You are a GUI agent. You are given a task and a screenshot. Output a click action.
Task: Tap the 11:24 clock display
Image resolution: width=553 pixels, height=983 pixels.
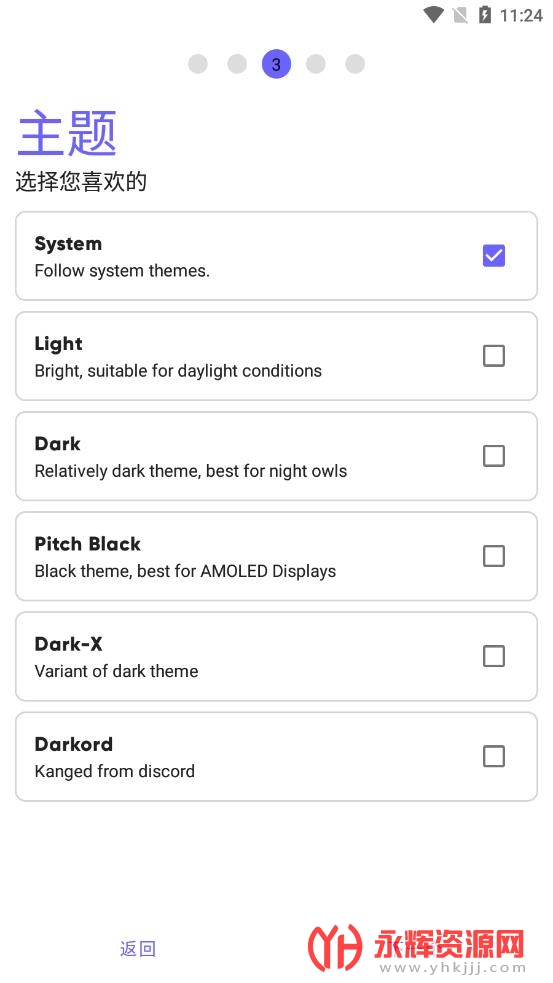[x=521, y=16]
